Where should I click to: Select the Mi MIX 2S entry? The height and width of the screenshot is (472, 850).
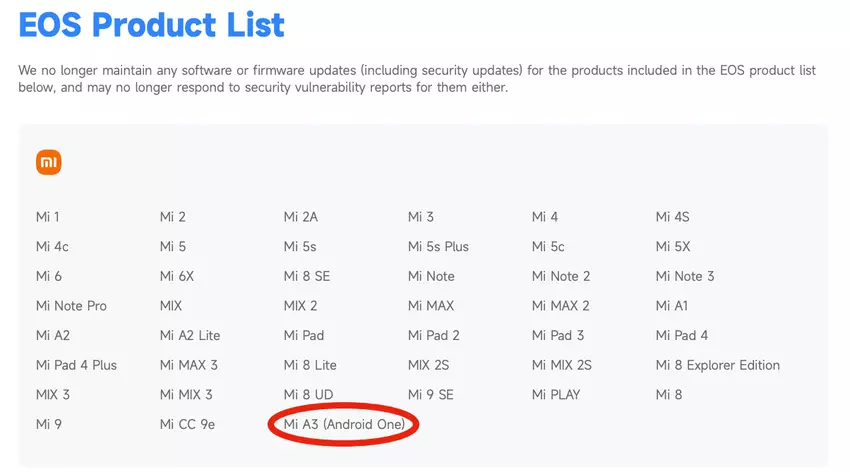[x=562, y=366]
